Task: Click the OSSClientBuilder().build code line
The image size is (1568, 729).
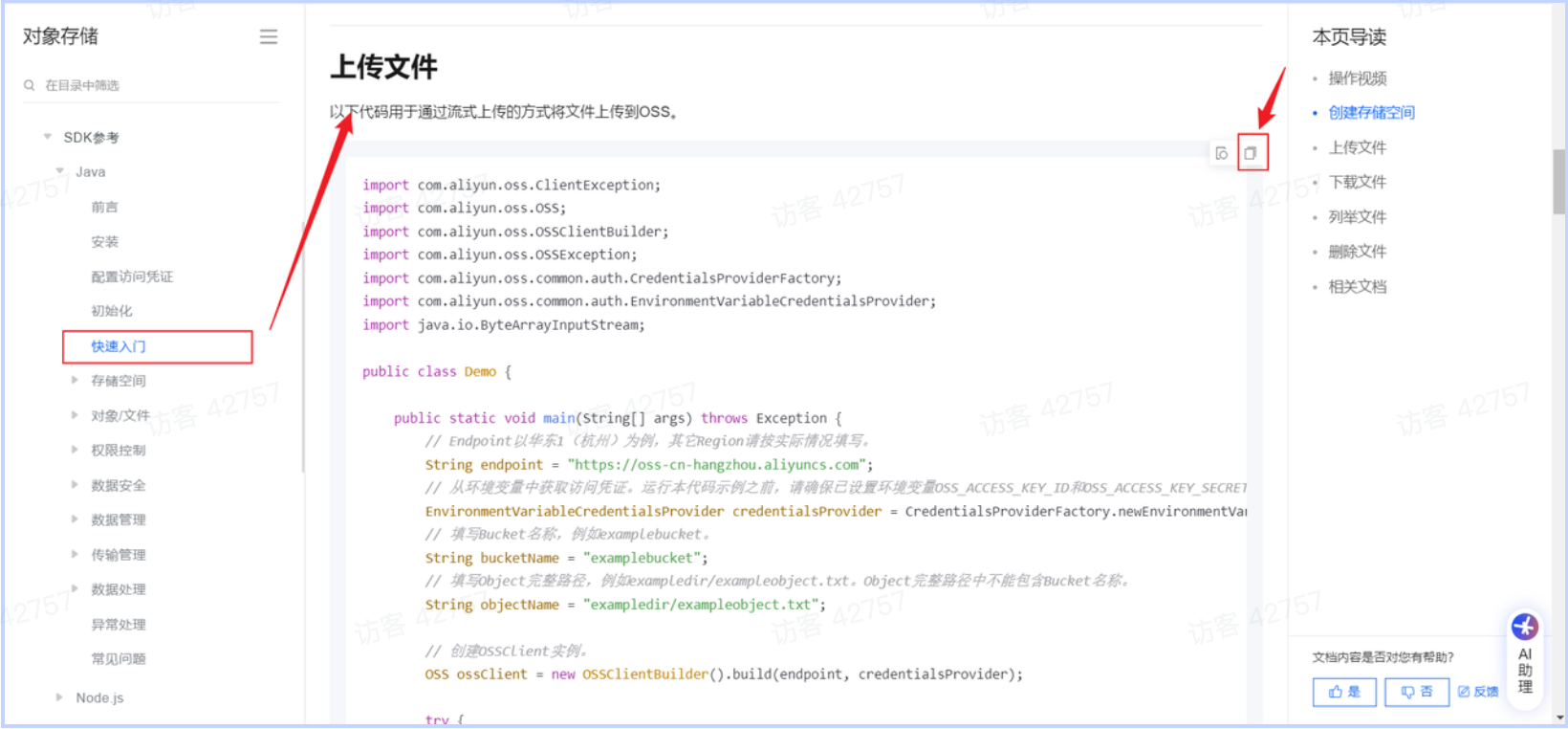Action: click(x=724, y=674)
